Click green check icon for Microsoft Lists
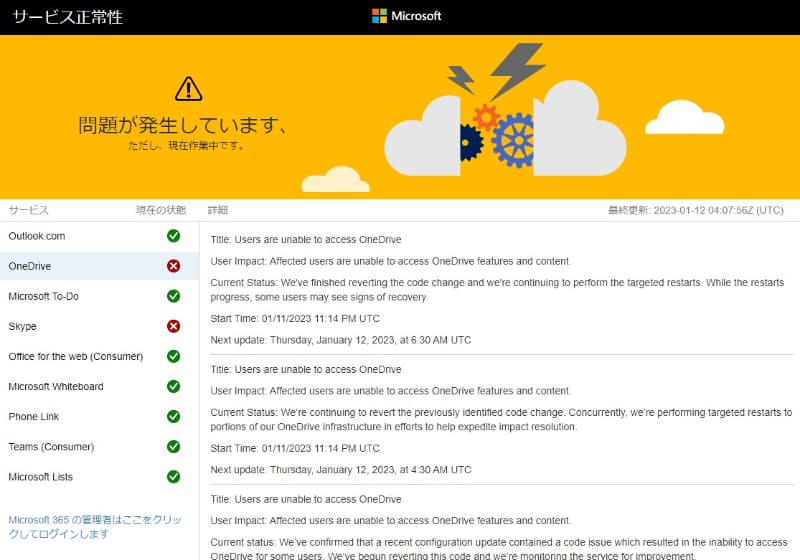800x560 pixels. click(x=173, y=476)
